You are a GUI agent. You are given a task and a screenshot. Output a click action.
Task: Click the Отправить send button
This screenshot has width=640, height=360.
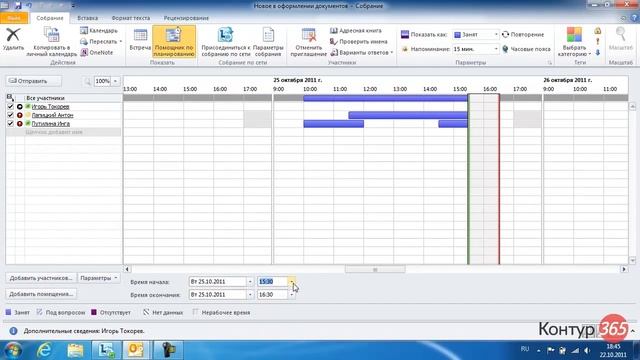click(33, 81)
